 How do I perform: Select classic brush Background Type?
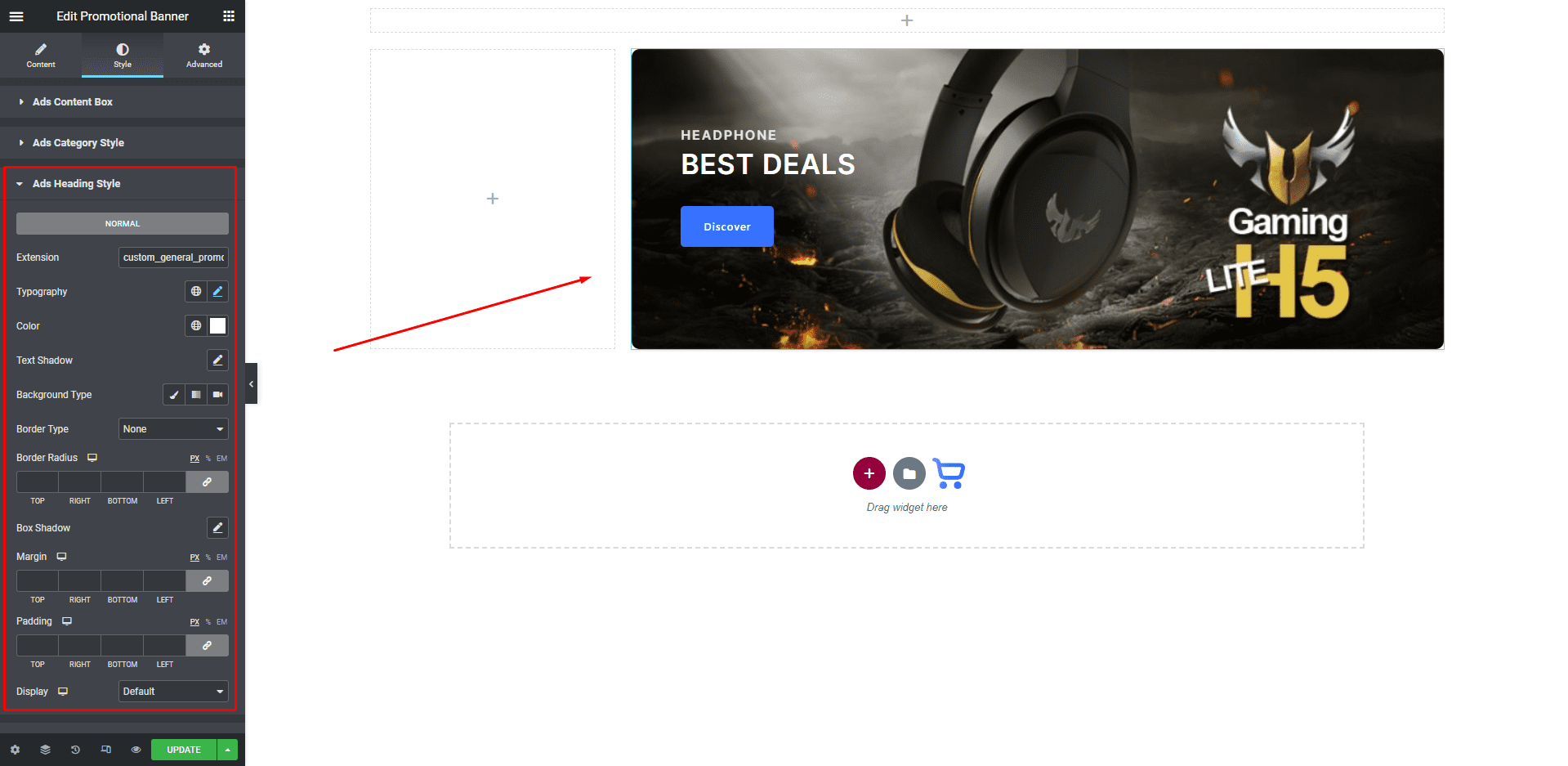[x=174, y=395]
